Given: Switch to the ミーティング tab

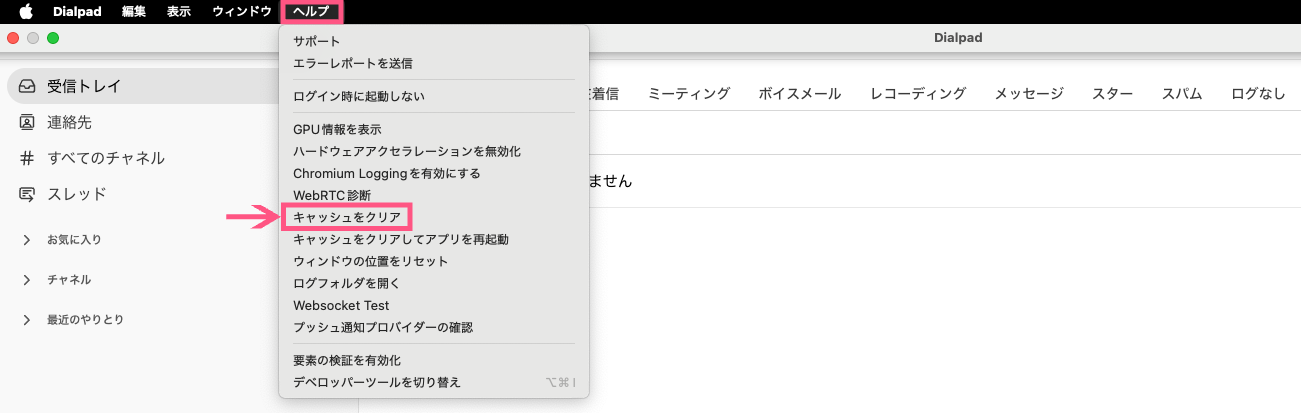Looking at the screenshot, I should point(689,94).
